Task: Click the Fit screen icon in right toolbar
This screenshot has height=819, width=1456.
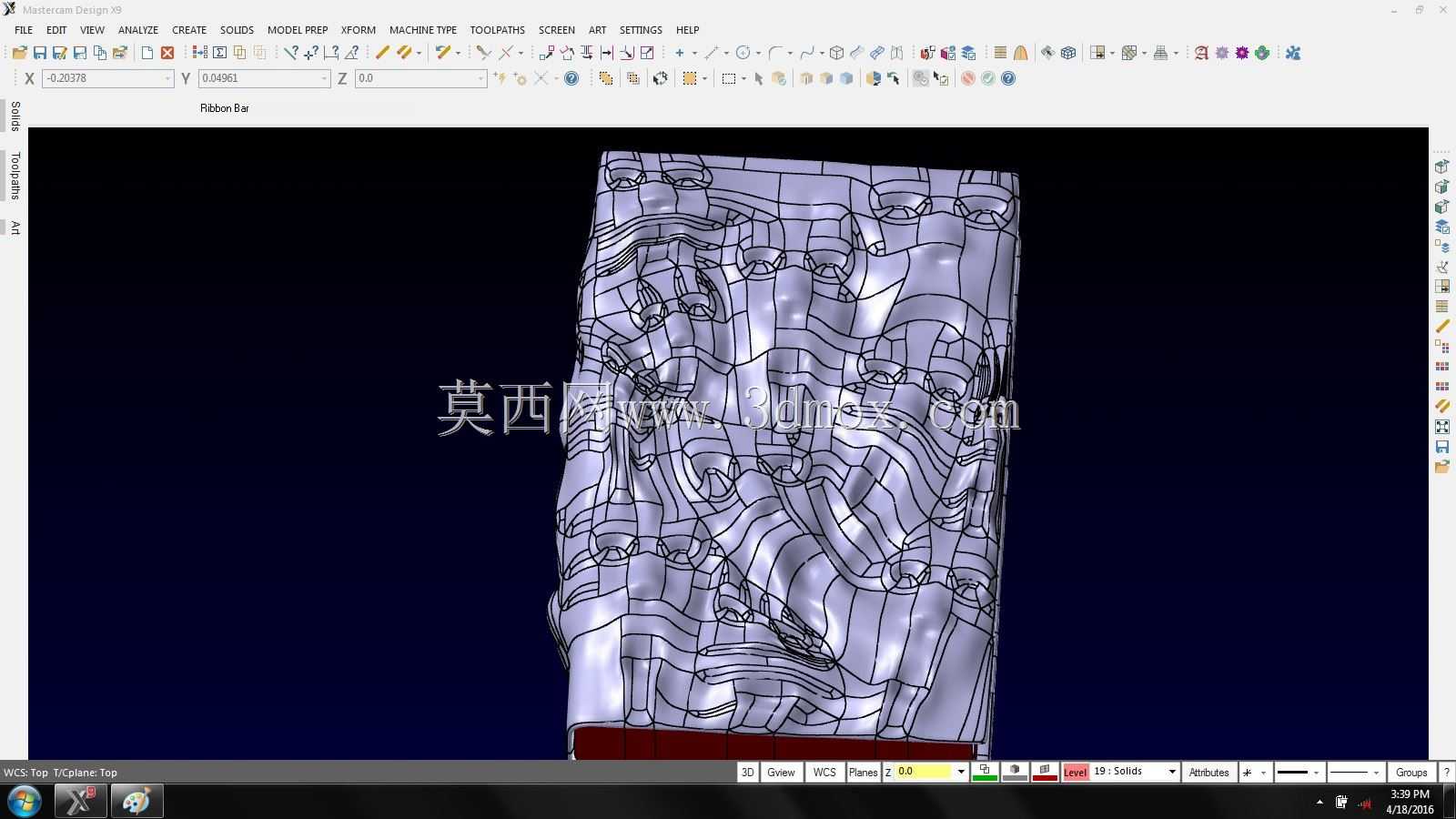Action: pyautogui.click(x=1442, y=427)
